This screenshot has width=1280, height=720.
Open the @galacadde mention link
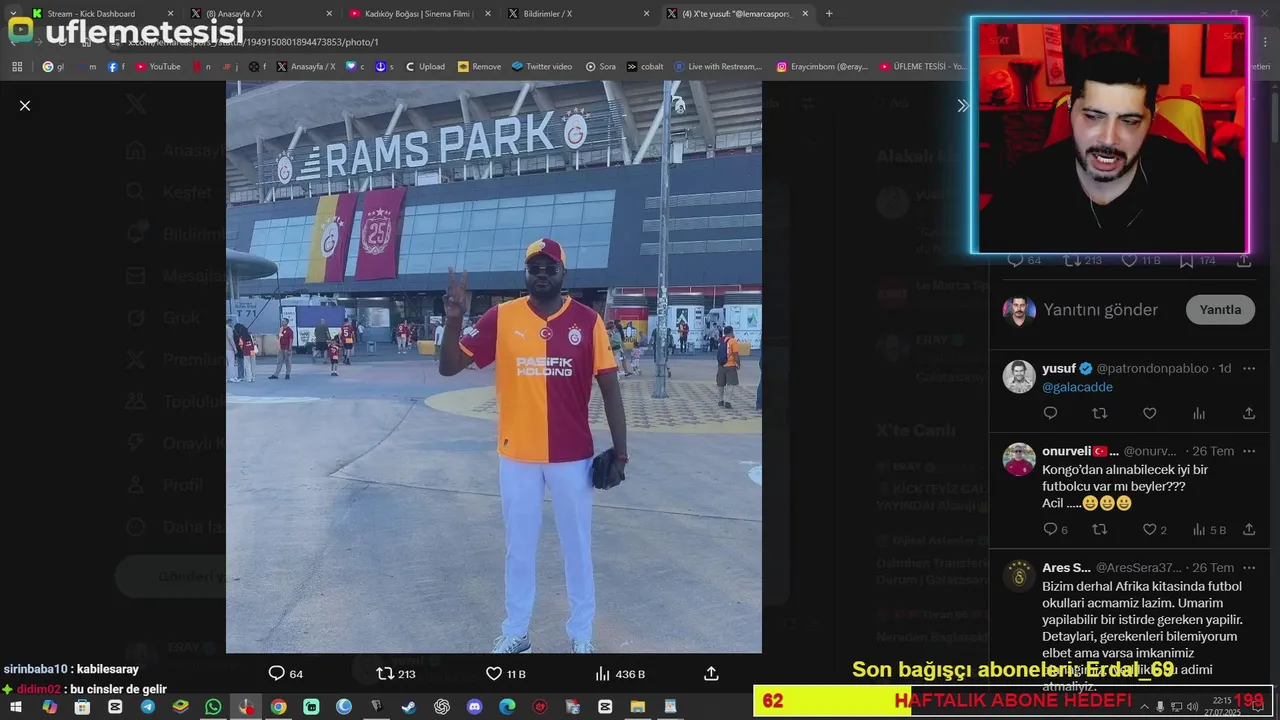coord(1077,387)
